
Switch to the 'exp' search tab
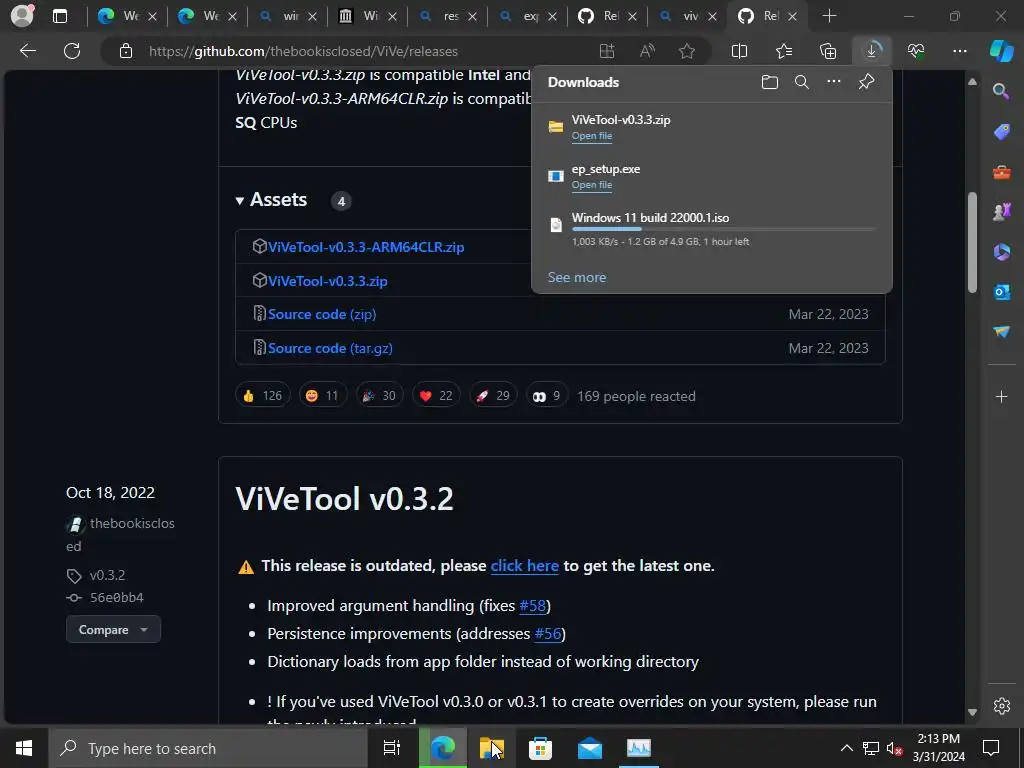[527, 16]
